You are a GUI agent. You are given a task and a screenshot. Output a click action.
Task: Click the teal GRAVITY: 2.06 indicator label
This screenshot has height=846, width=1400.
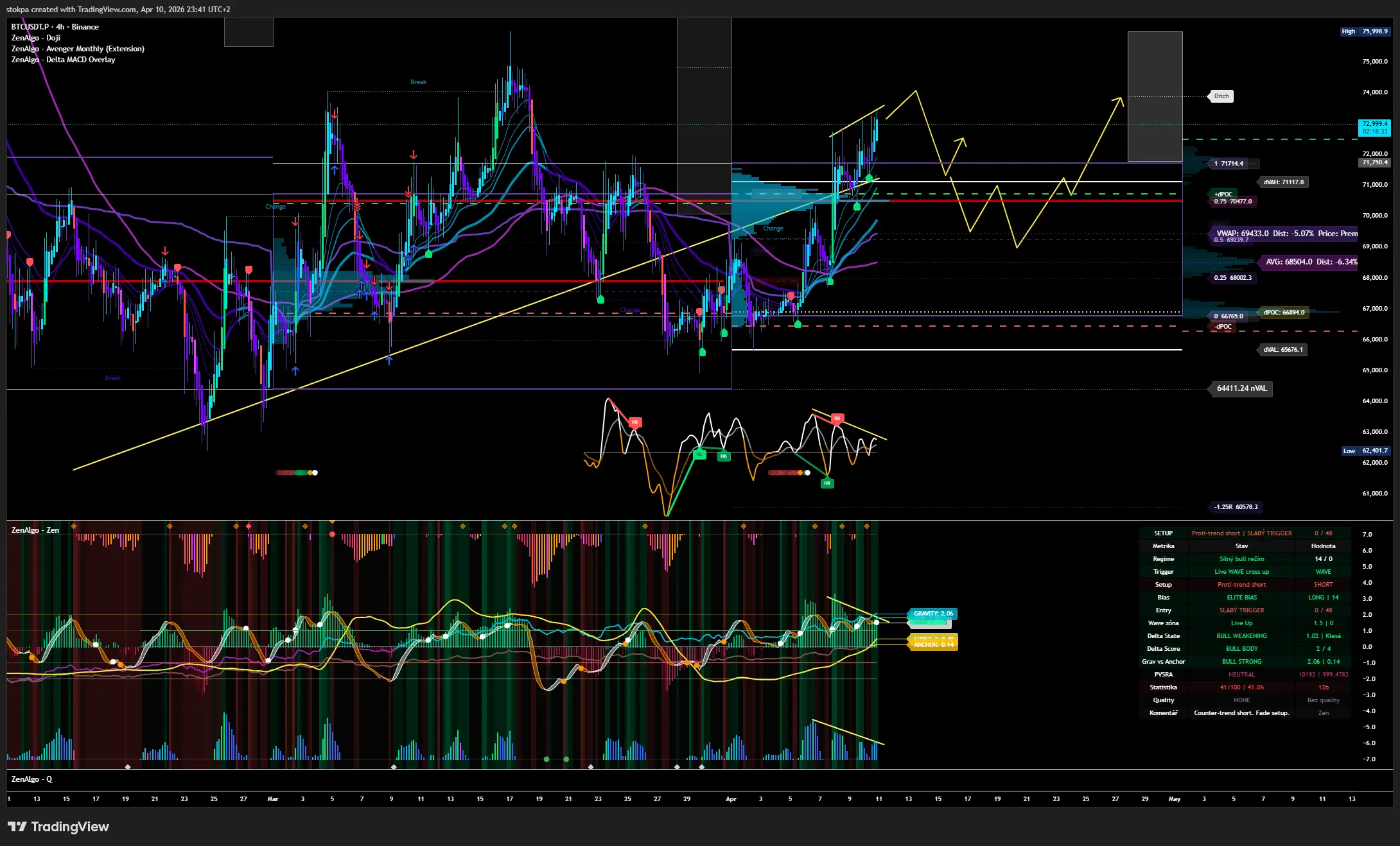tap(932, 614)
